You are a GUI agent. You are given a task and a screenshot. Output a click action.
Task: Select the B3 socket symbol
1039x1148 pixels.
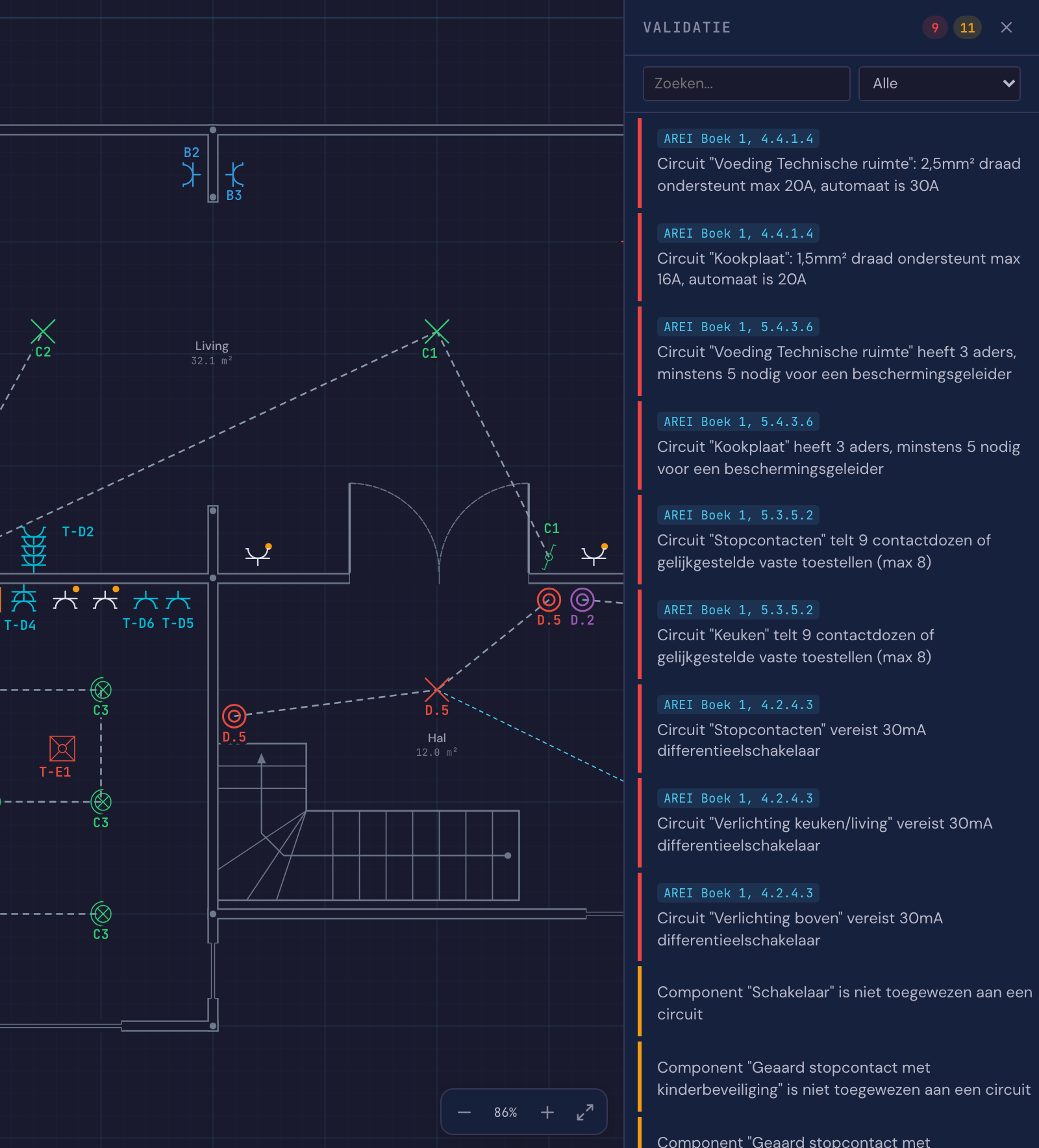pyautogui.click(x=234, y=175)
